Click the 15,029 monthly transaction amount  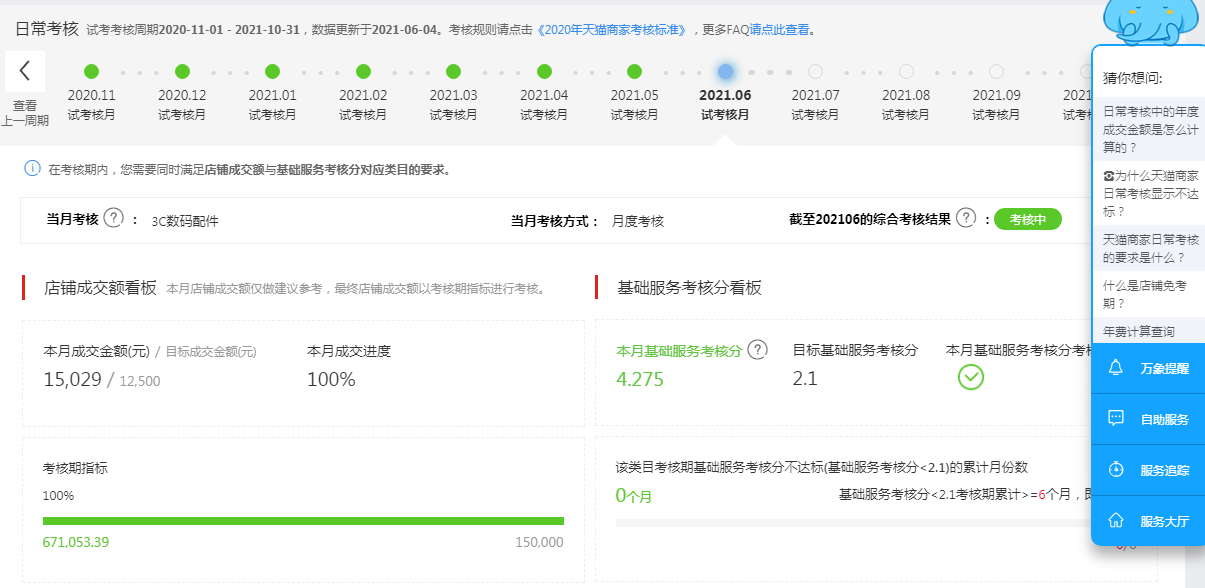point(72,379)
